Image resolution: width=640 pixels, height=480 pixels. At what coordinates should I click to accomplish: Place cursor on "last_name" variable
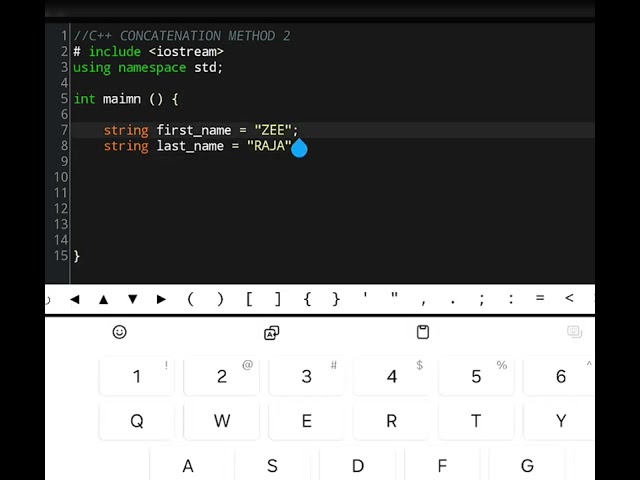(x=190, y=146)
